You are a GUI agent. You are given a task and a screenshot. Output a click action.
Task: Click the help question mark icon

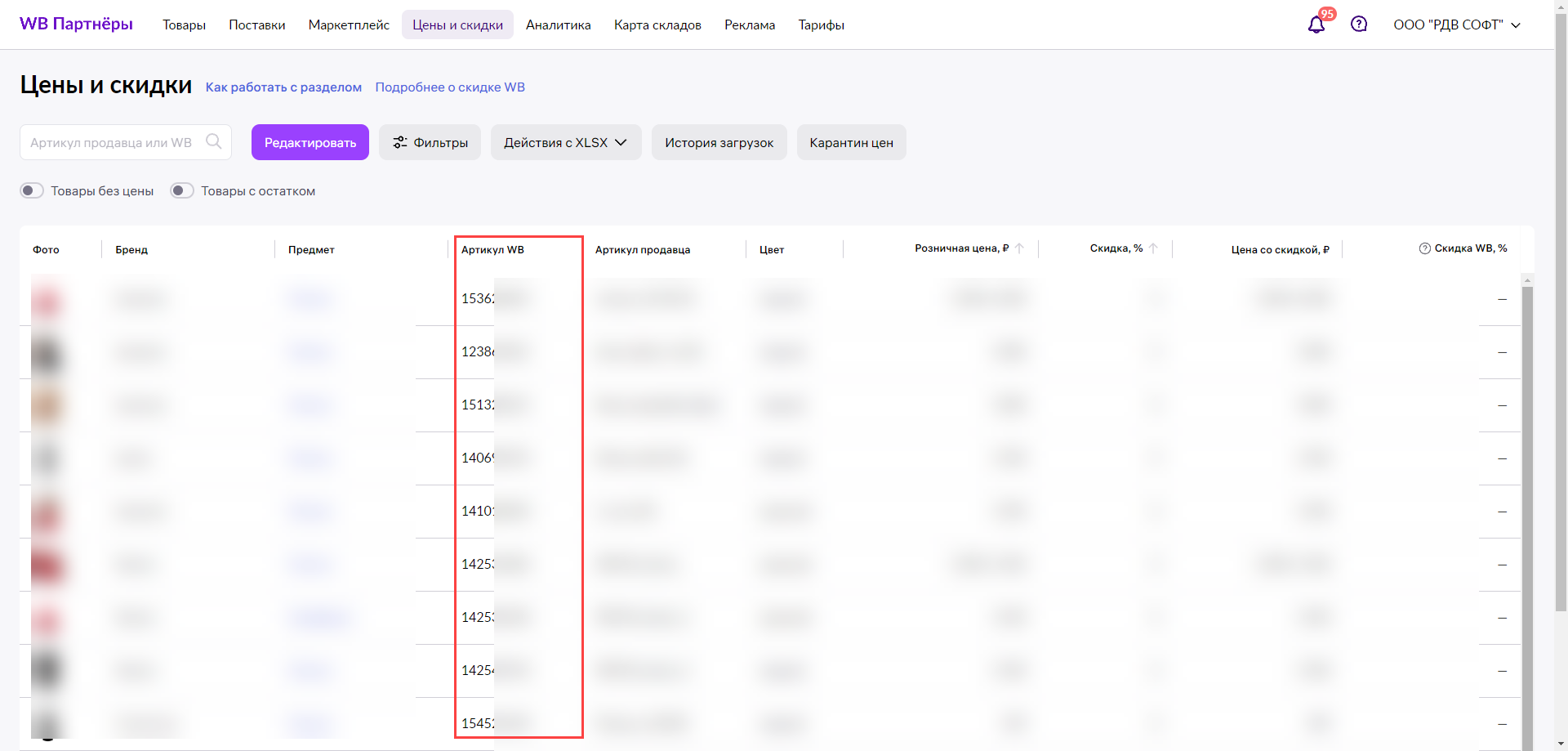click(1359, 25)
